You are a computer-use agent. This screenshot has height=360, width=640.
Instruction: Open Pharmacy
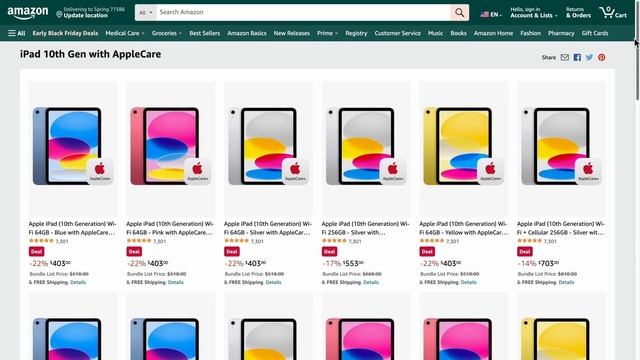point(561,33)
